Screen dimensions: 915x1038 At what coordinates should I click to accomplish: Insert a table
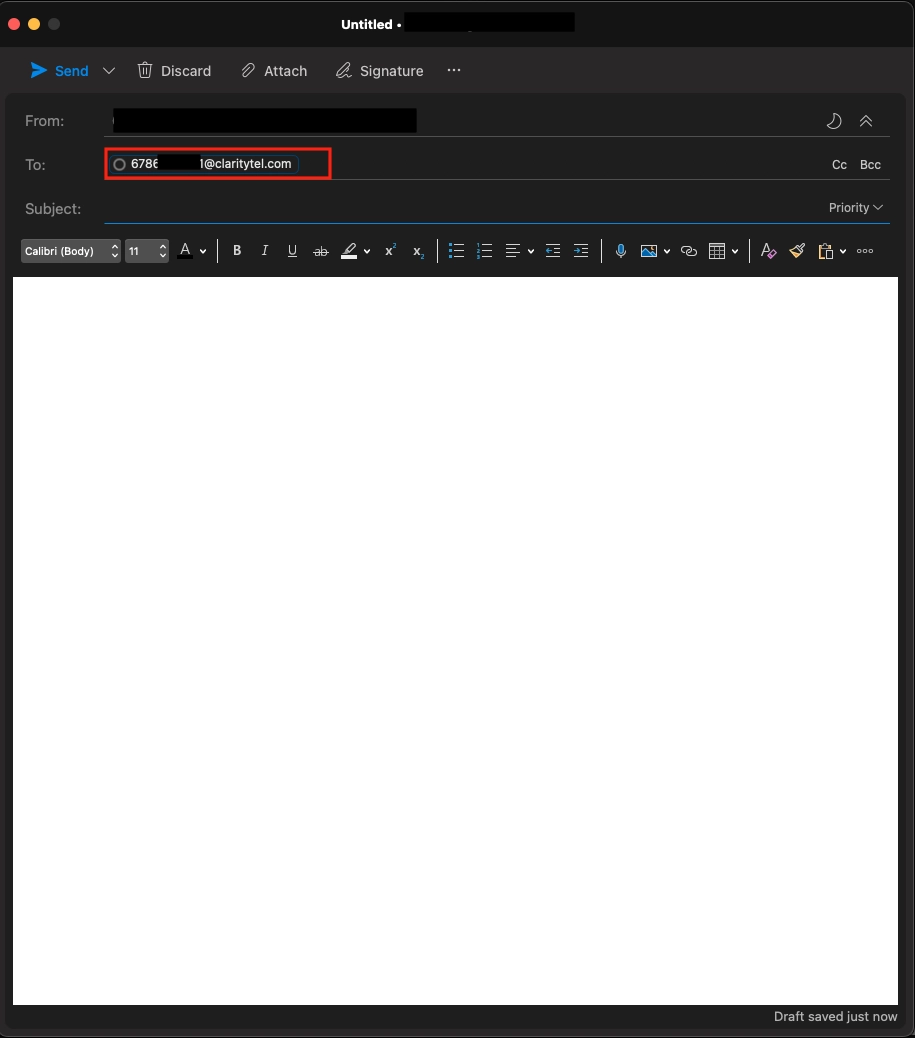pyautogui.click(x=717, y=251)
